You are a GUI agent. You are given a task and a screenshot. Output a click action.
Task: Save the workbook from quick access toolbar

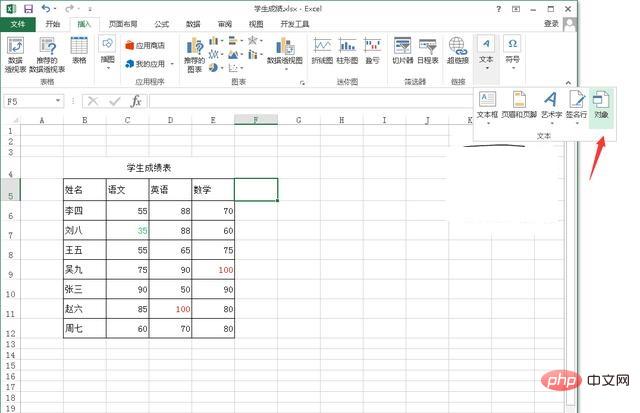[28, 9]
